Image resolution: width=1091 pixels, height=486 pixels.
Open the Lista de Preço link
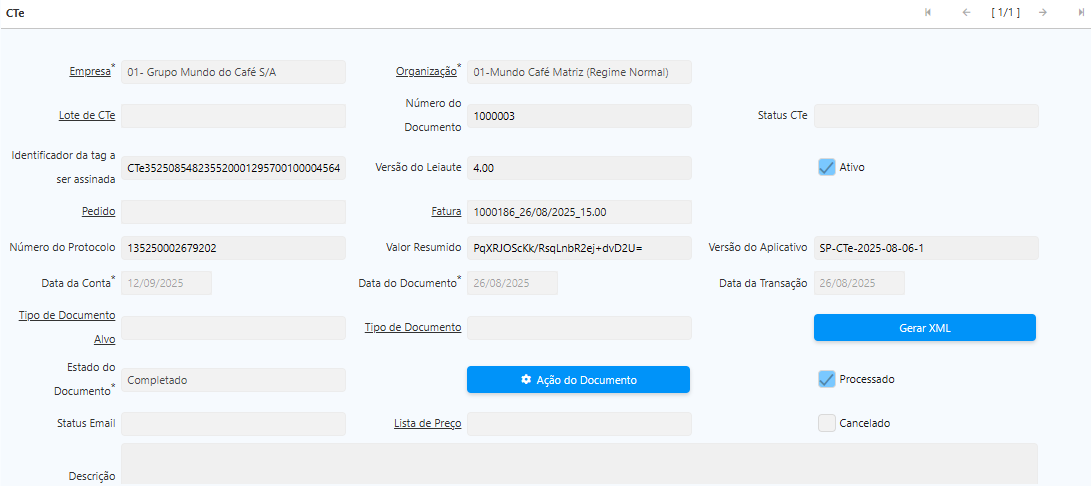coord(427,424)
